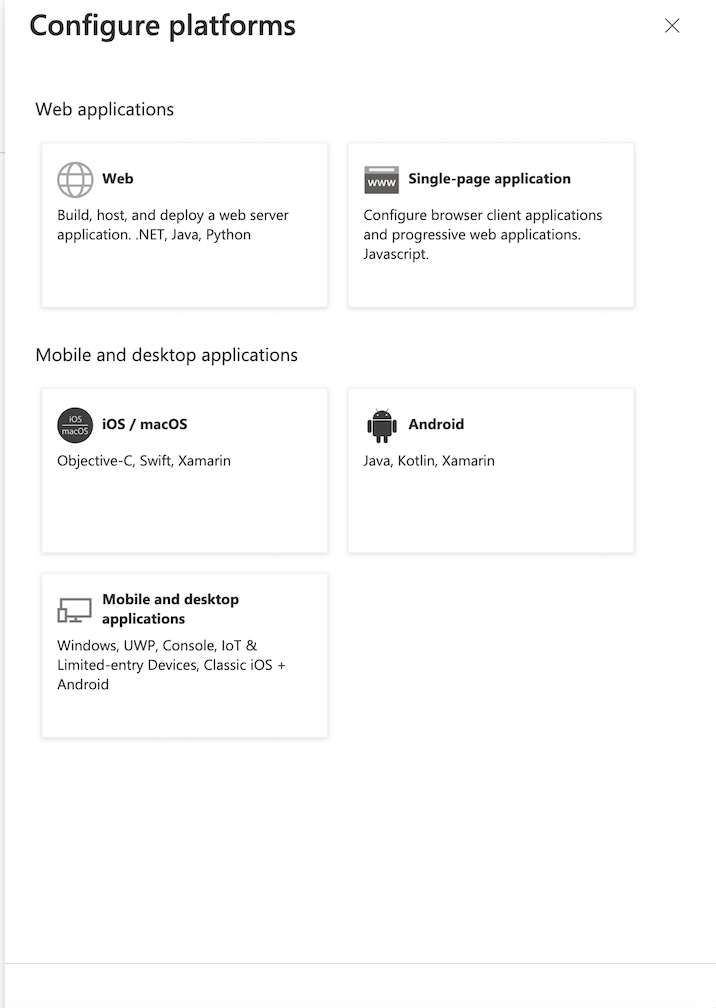Click the Android robot icon
Screen dimensions: 716x1008
coord(380,424)
